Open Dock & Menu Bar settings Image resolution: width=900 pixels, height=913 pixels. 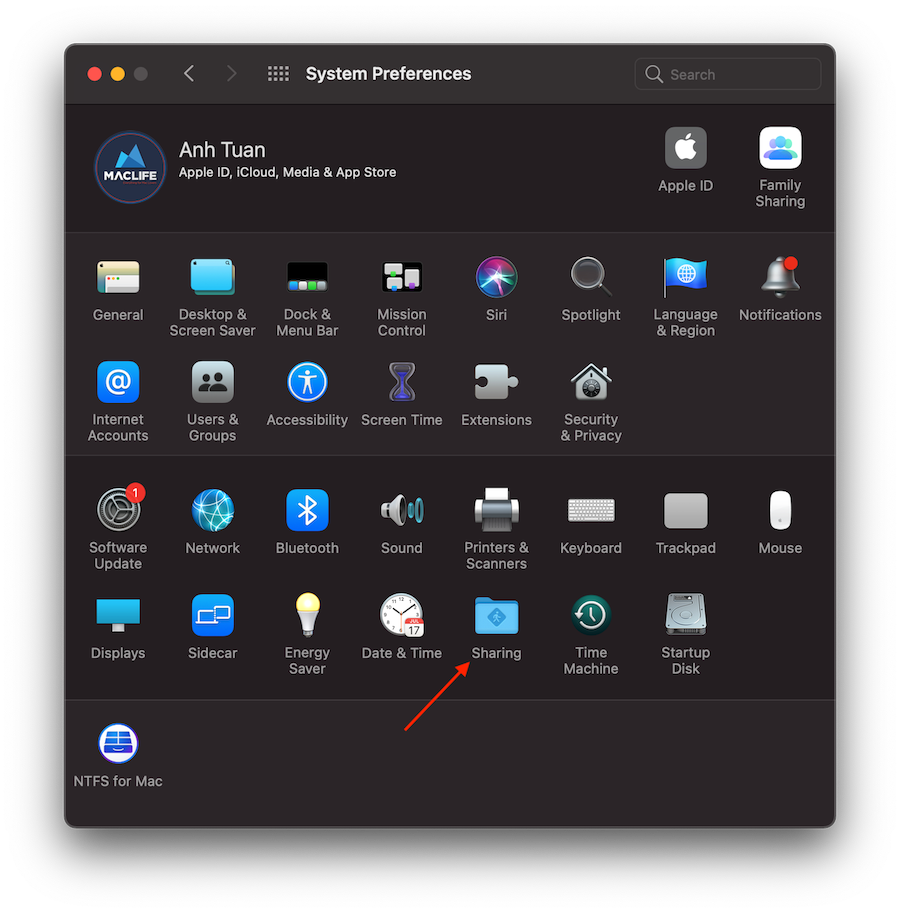click(307, 278)
